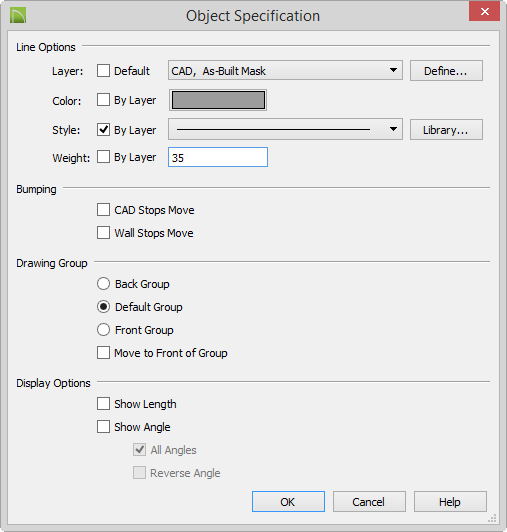507x532 pixels.
Task: Click the Chief Architect app icon in title bar
Action: (x=18, y=16)
